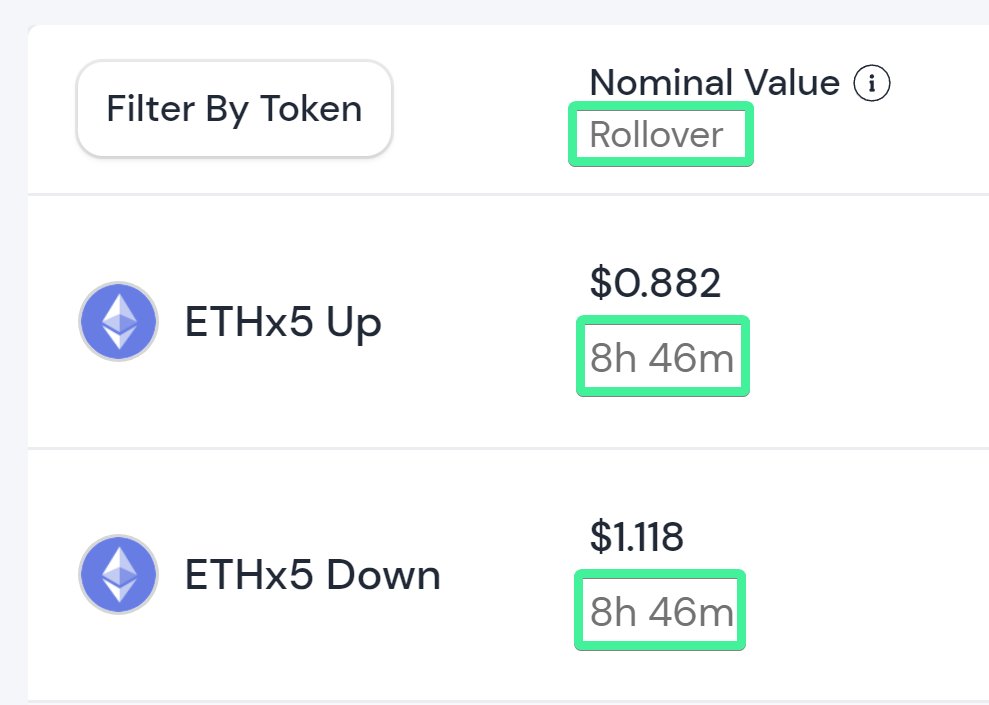The width and height of the screenshot is (989, 705).
Task: Click the $0.882 nominal value
Action: click(x=655, y=283)
